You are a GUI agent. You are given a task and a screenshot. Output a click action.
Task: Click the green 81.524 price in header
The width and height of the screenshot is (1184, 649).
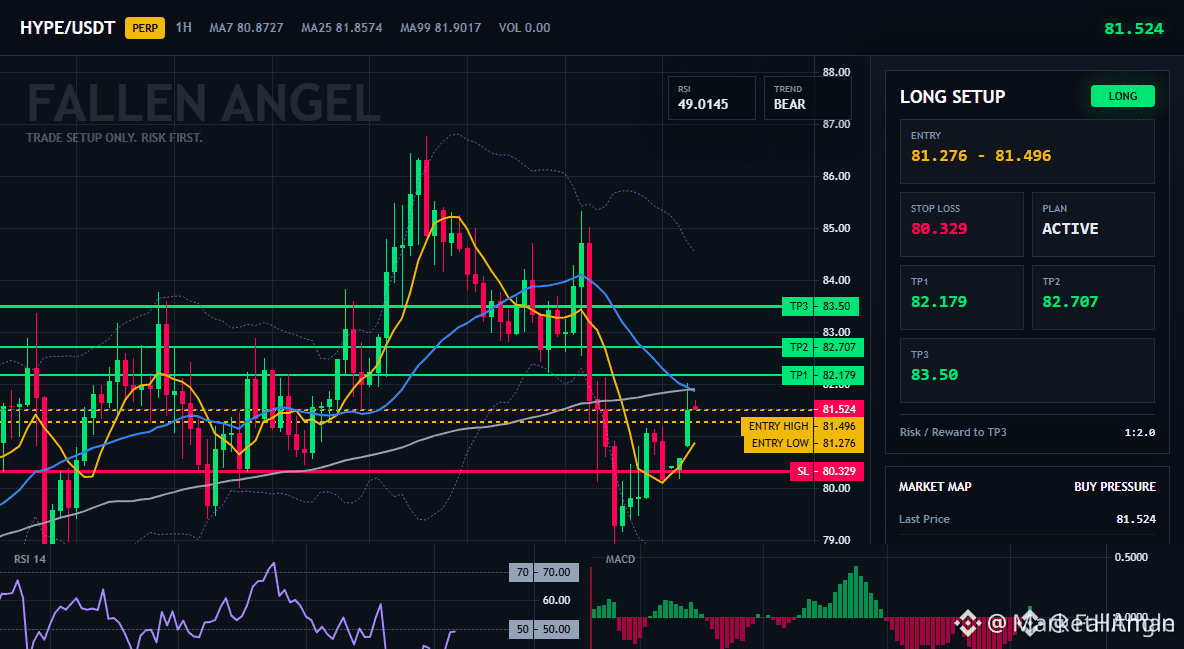click(1133, 29)
